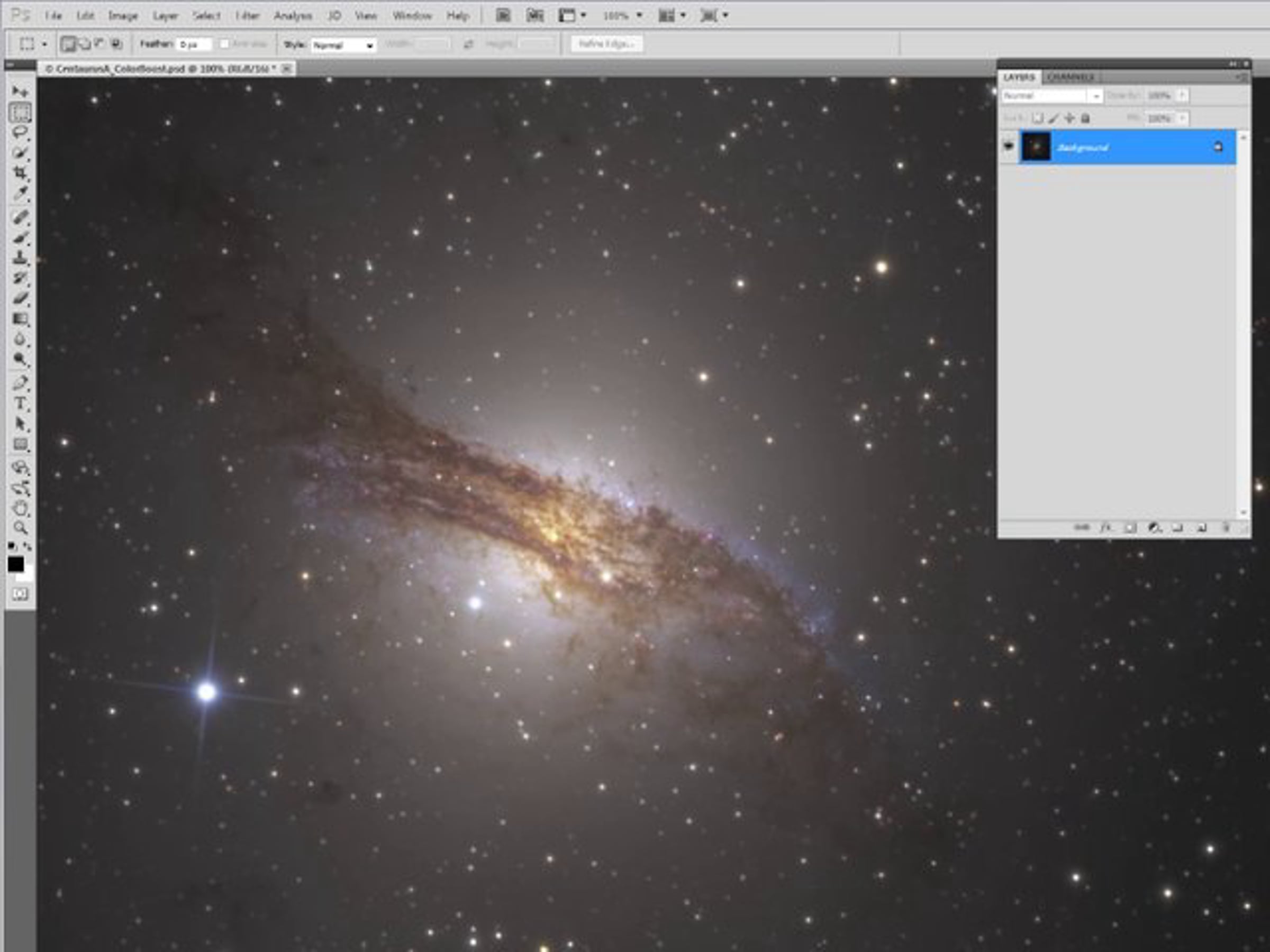Click the foreground color swatch

point(15,564)
